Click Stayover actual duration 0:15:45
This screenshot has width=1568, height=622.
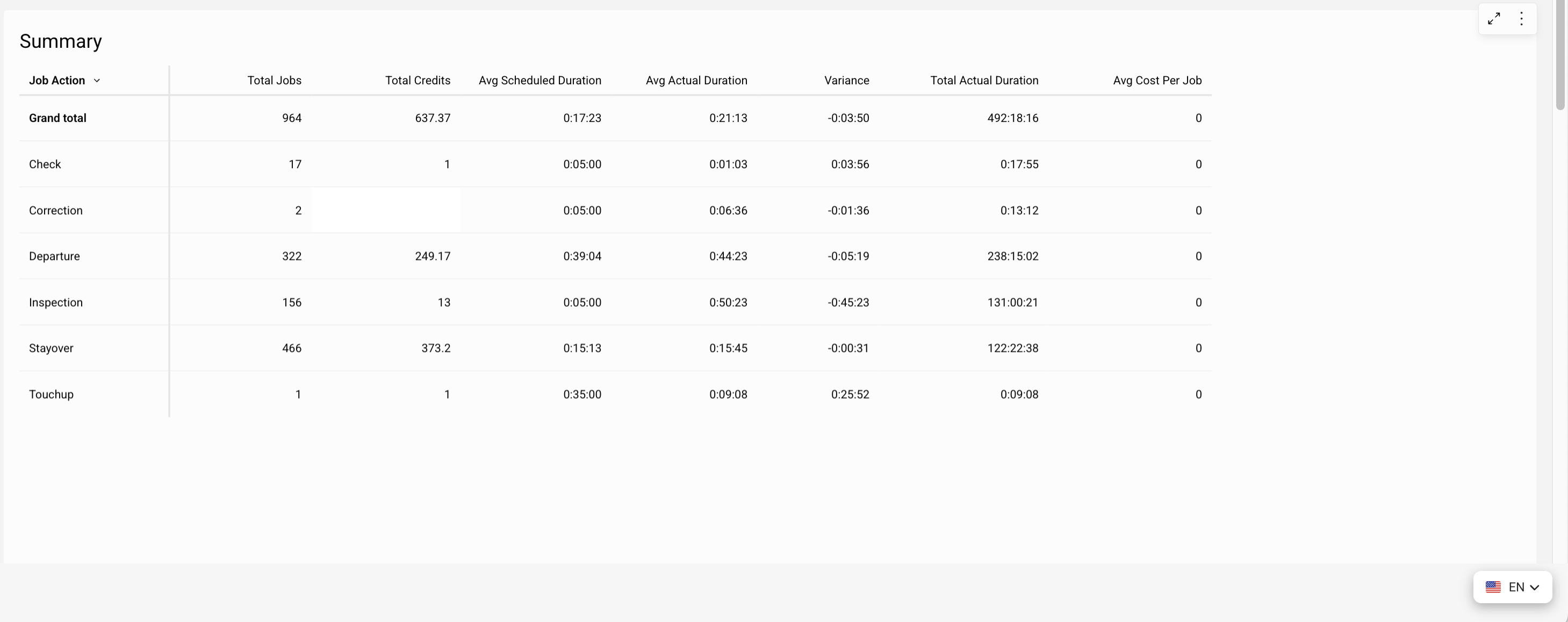[x=728, y=348]
